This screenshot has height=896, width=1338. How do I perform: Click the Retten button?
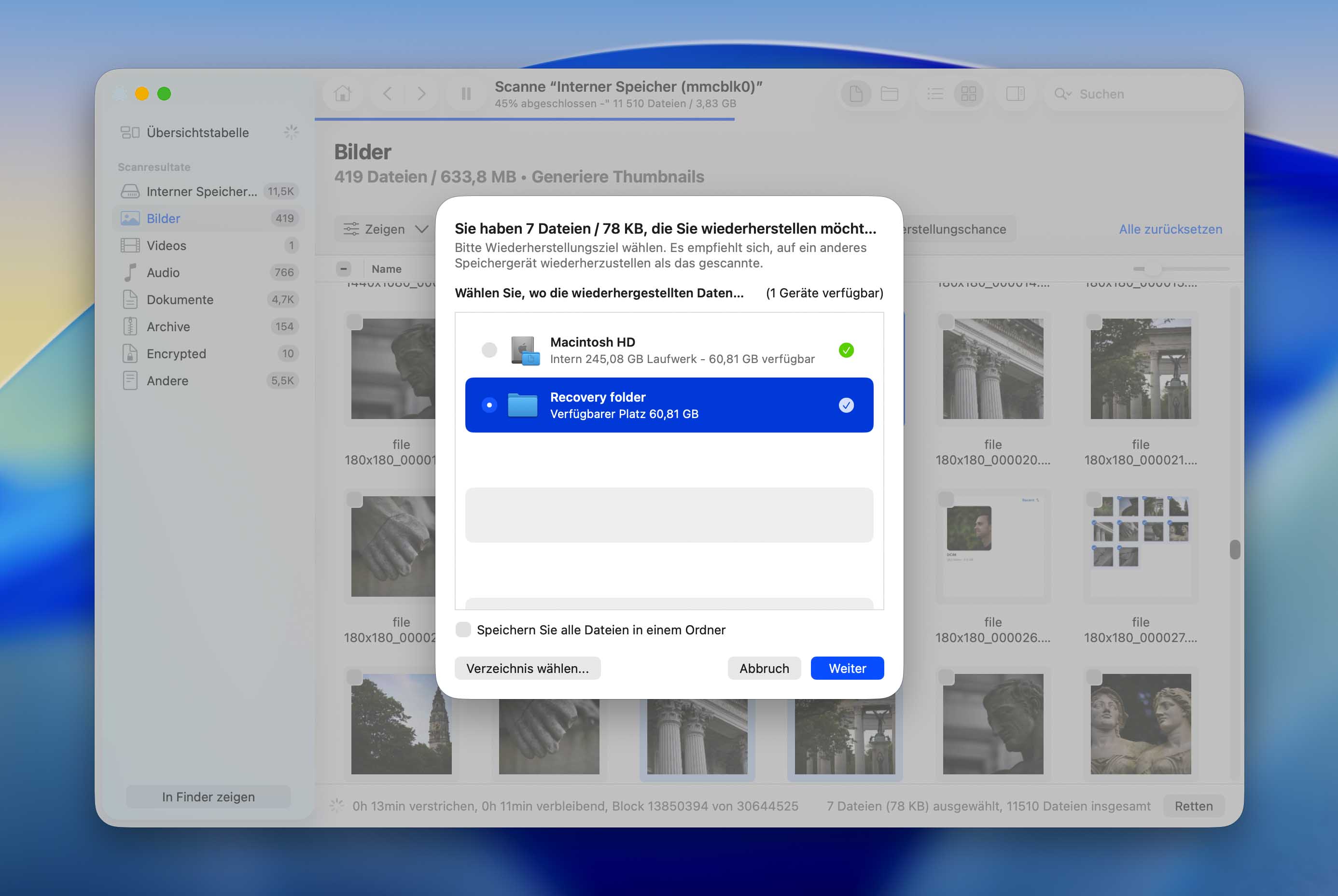coord(1194,806)
